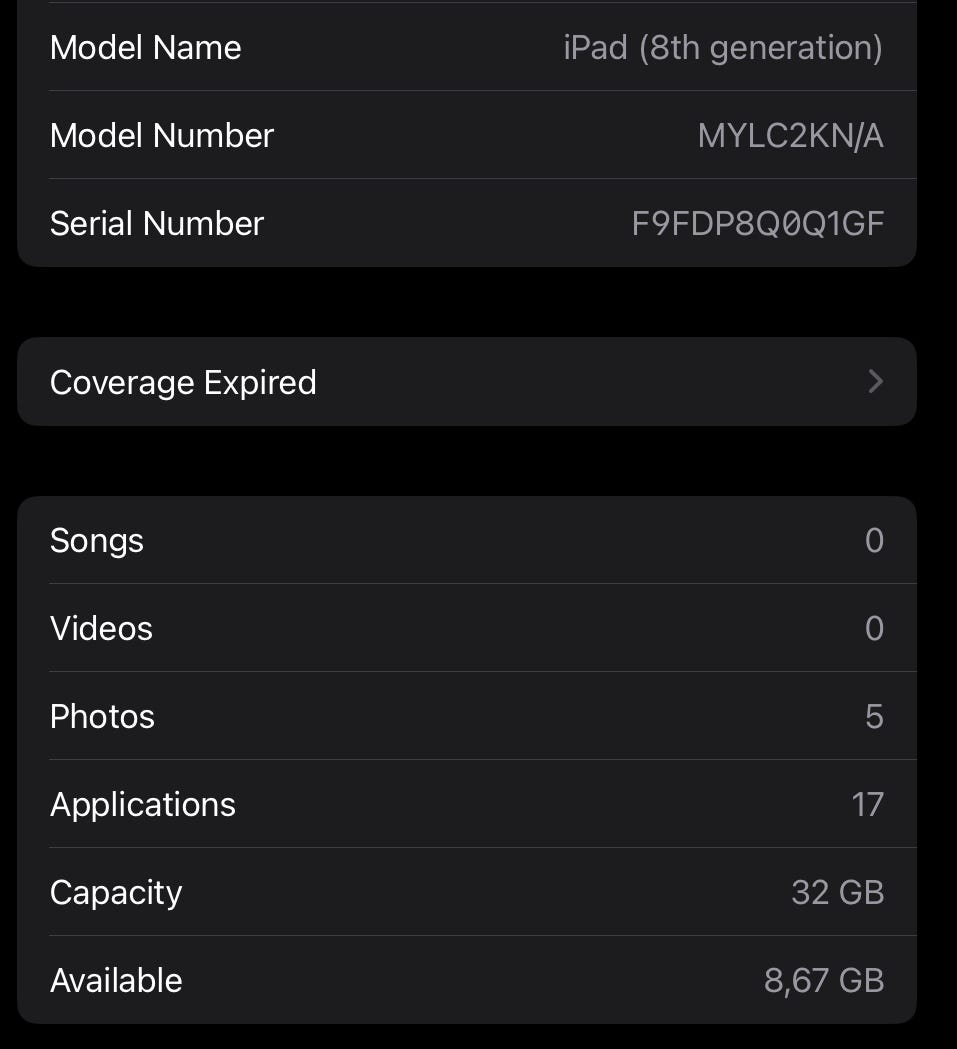Tap model number MYLC2KN/A value
The image size is (957, 1049).
tap(790, 135)
